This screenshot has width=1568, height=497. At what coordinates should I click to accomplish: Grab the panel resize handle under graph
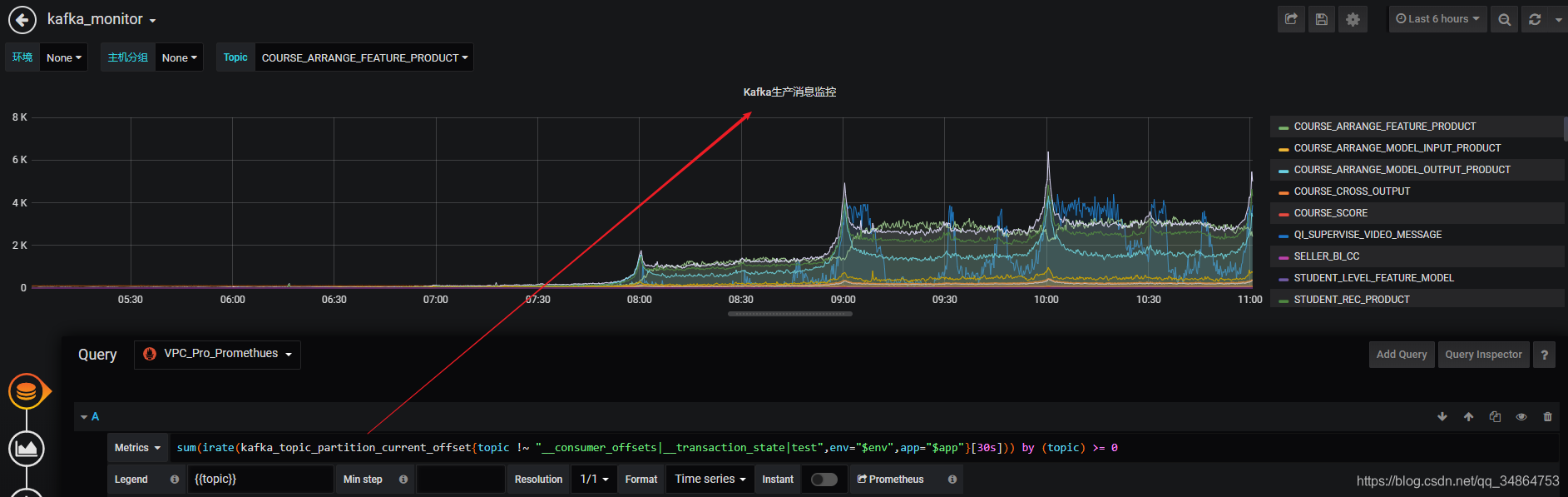click(x=789, y=314)
